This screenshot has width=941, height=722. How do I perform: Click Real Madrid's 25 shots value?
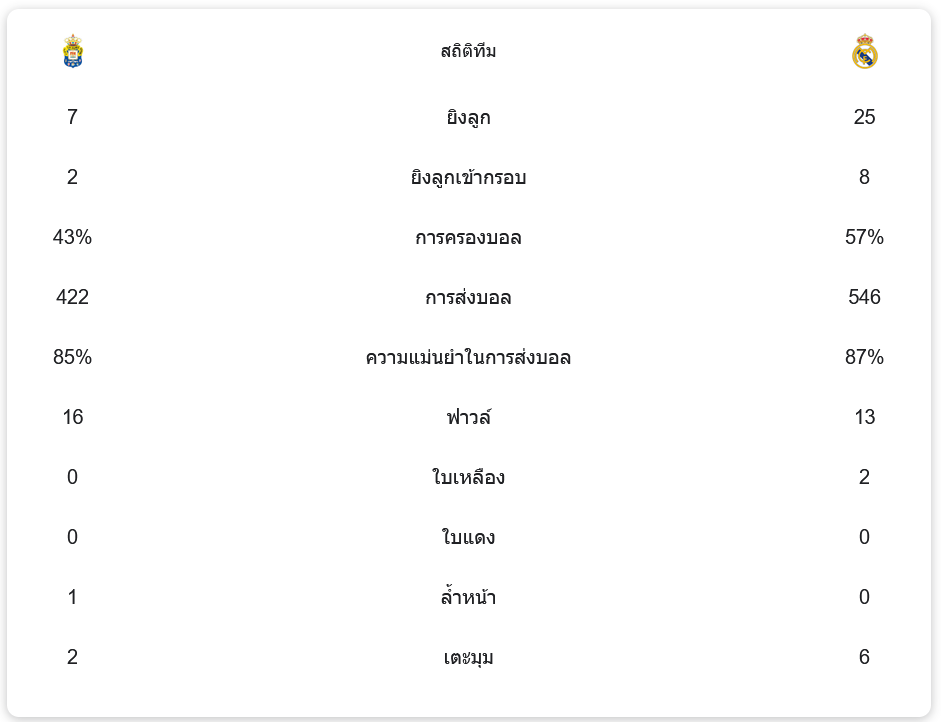pos(864,116)
